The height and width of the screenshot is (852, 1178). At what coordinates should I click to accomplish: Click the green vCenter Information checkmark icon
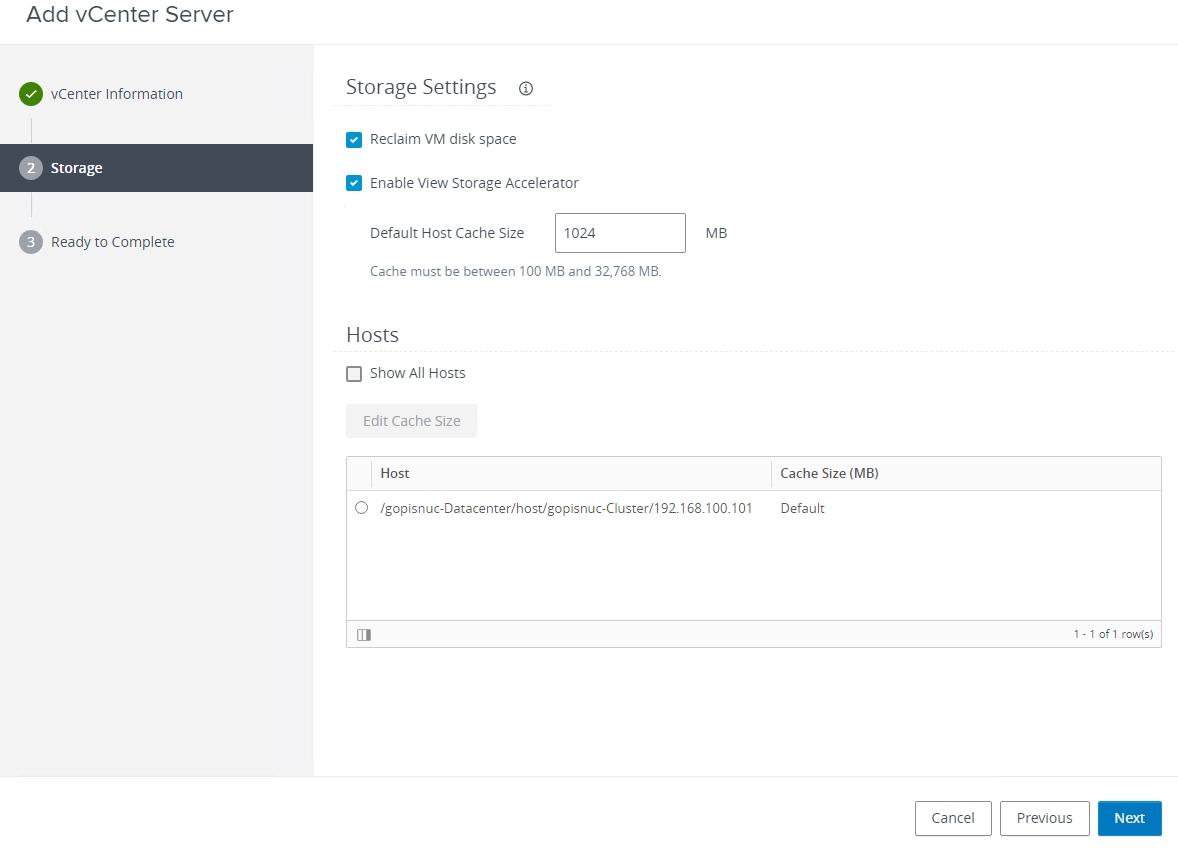click(x=31, y=94)
